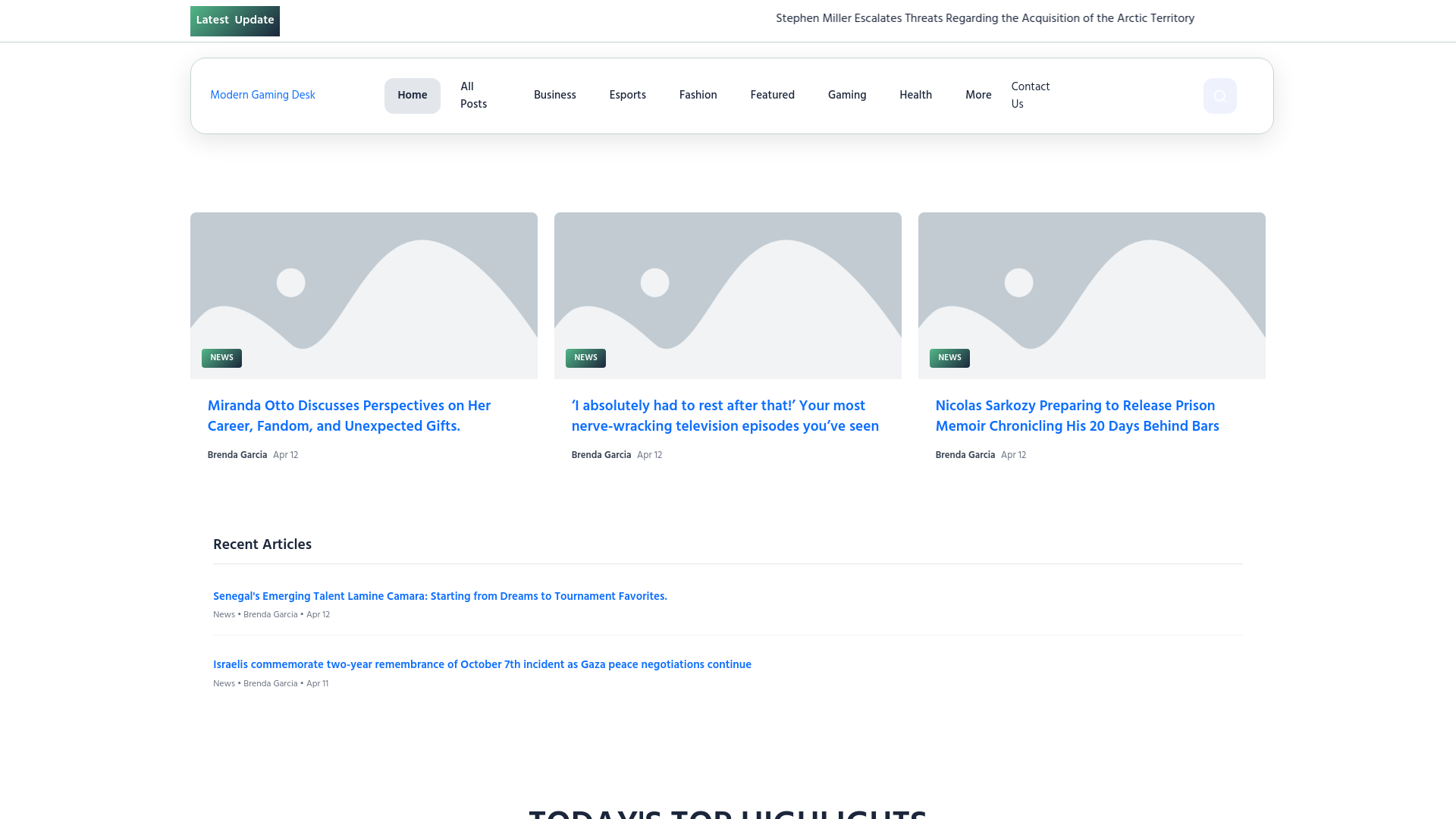Image resolution: width=1456 pixels, height=819 pixels.
Task: Open the Miranda Otto article thumbnail
Action: [364, 296]
